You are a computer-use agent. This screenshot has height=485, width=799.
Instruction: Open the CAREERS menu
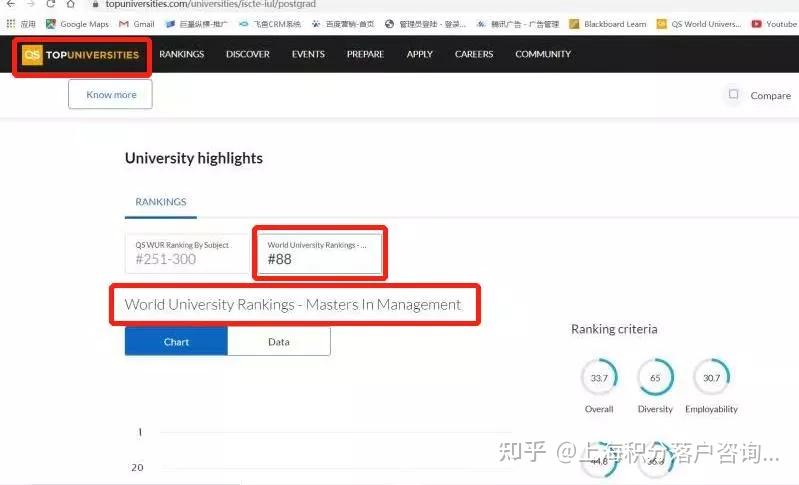474,54
